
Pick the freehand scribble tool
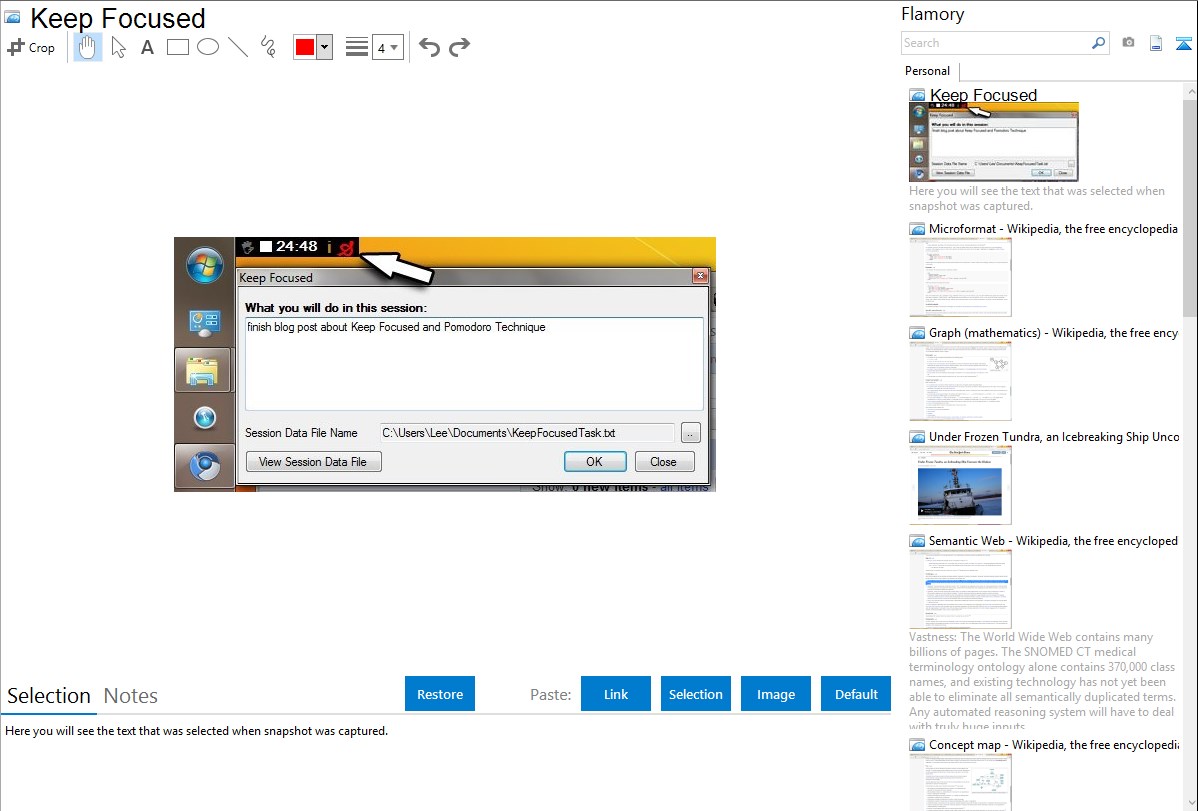pyautogui.click(x=268, y=47)
